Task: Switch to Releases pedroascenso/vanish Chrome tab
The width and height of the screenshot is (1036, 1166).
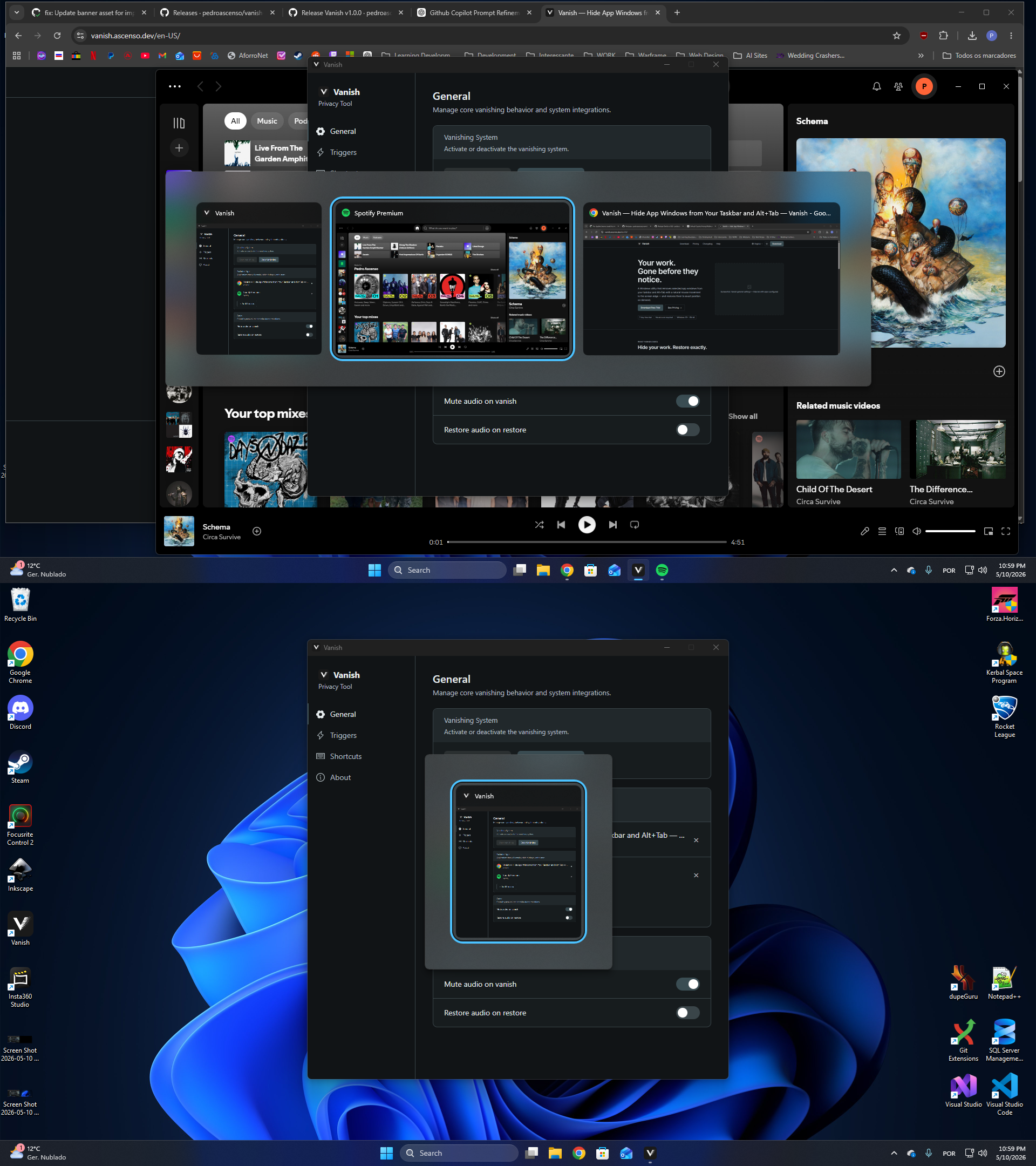Action: pyautogui.click(x=218, y=12)
